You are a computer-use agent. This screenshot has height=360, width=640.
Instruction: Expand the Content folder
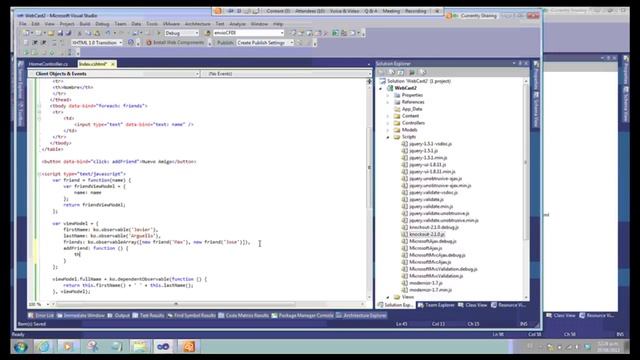388,116
